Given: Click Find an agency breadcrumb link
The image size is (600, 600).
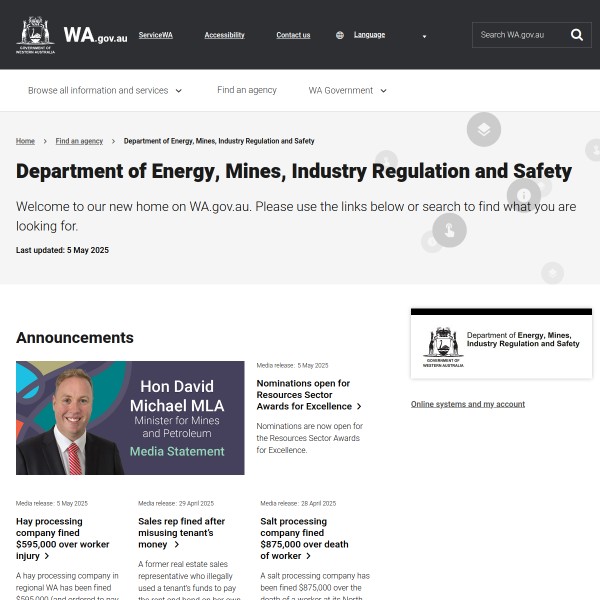Looking at the screenshot, I should click(x=79, y=141).
